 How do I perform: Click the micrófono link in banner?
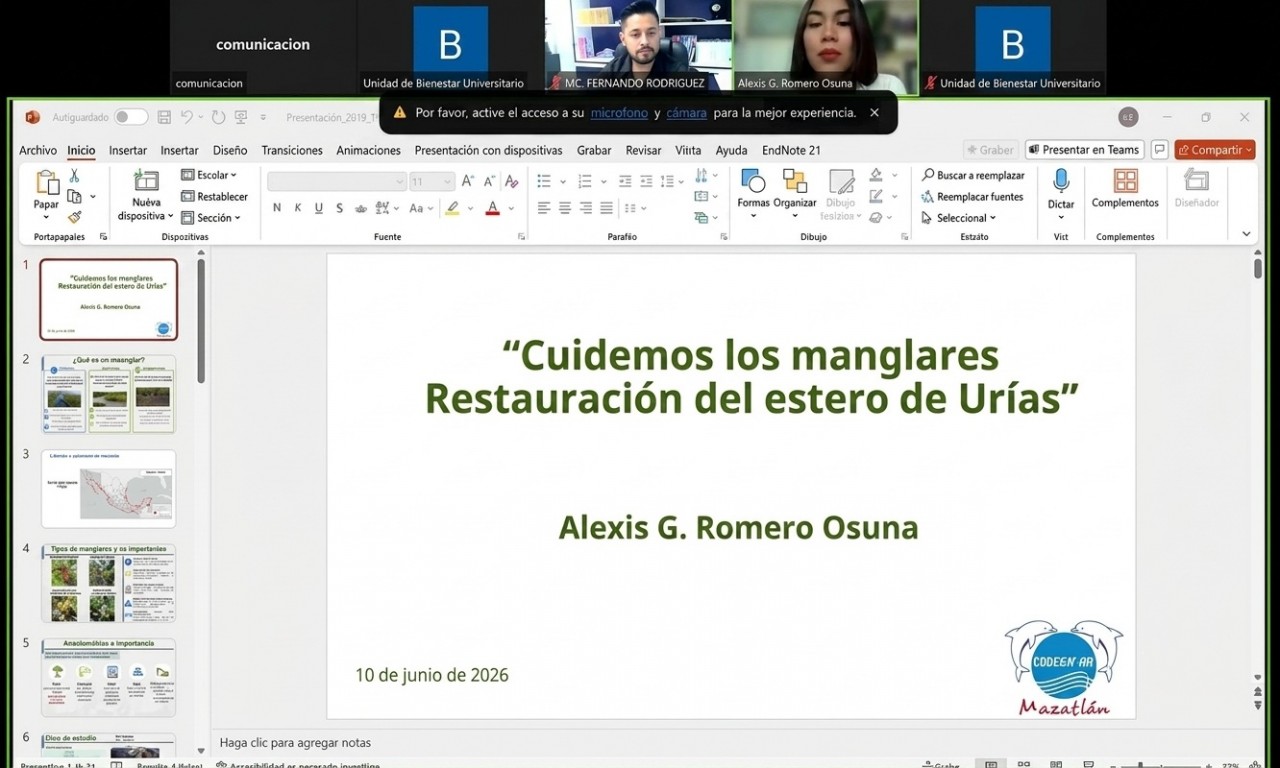tap(619, 113)
